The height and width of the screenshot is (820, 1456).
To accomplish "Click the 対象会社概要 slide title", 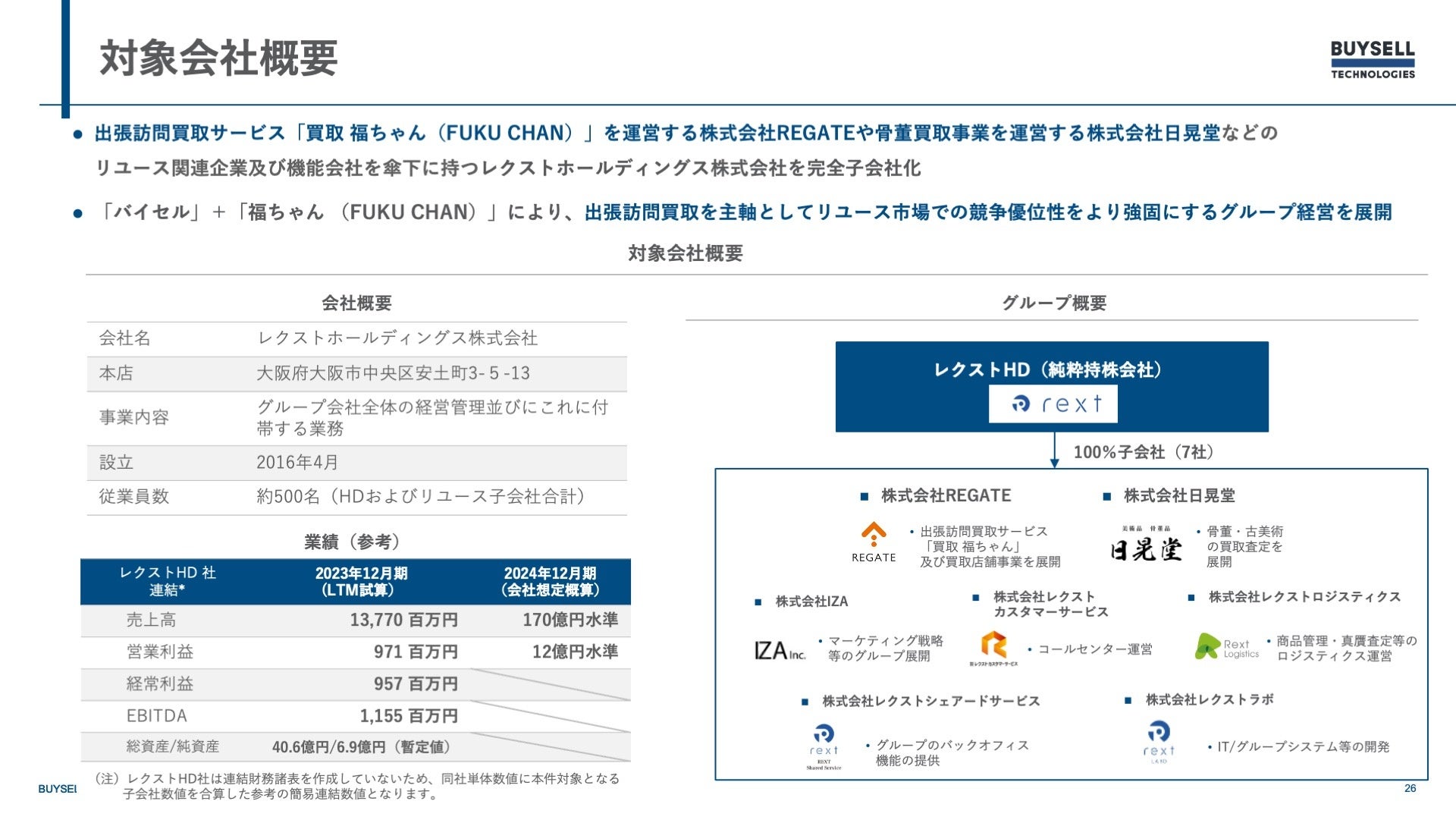I will pyautogui.click(x=218, y=58).
